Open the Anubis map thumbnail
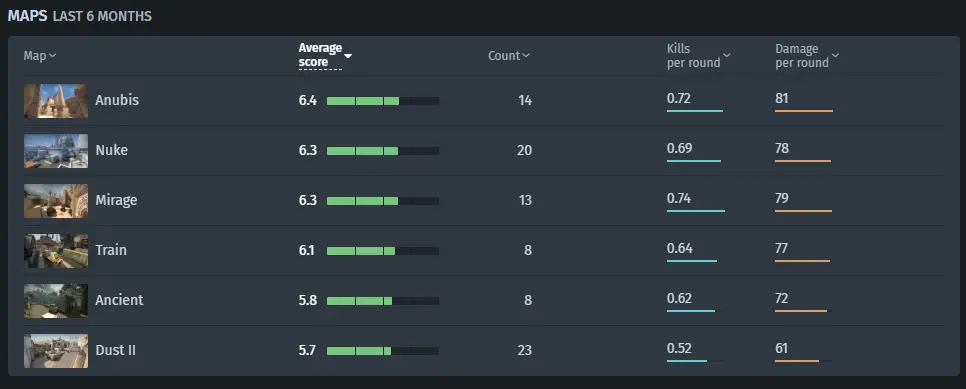The width and height of the screenshot is (966, 389). 56,101
